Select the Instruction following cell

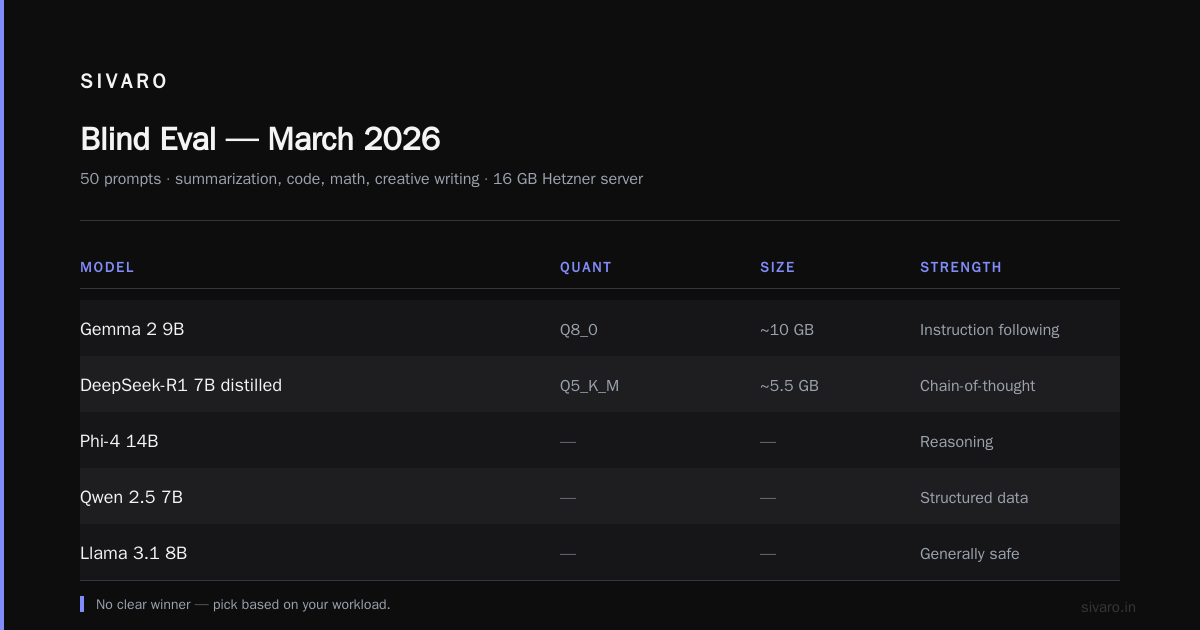coord(989,330)
